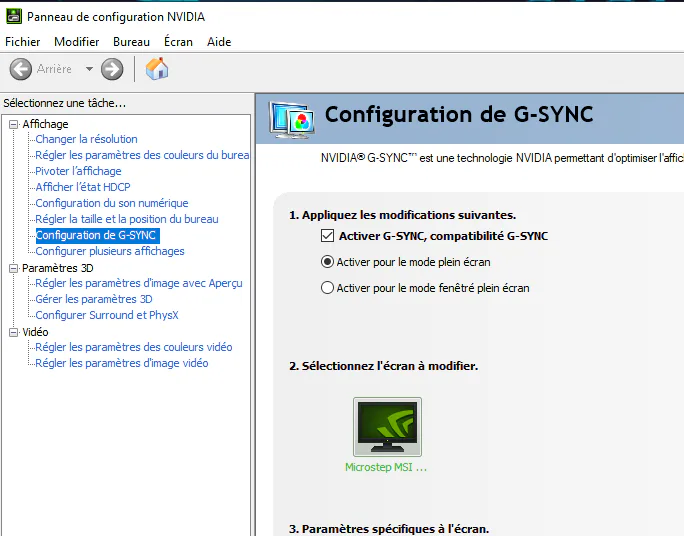Open Régler les paramètres d'image vidéo
Image resolution: width=684 pixels, height=536 pixels.
122,363
